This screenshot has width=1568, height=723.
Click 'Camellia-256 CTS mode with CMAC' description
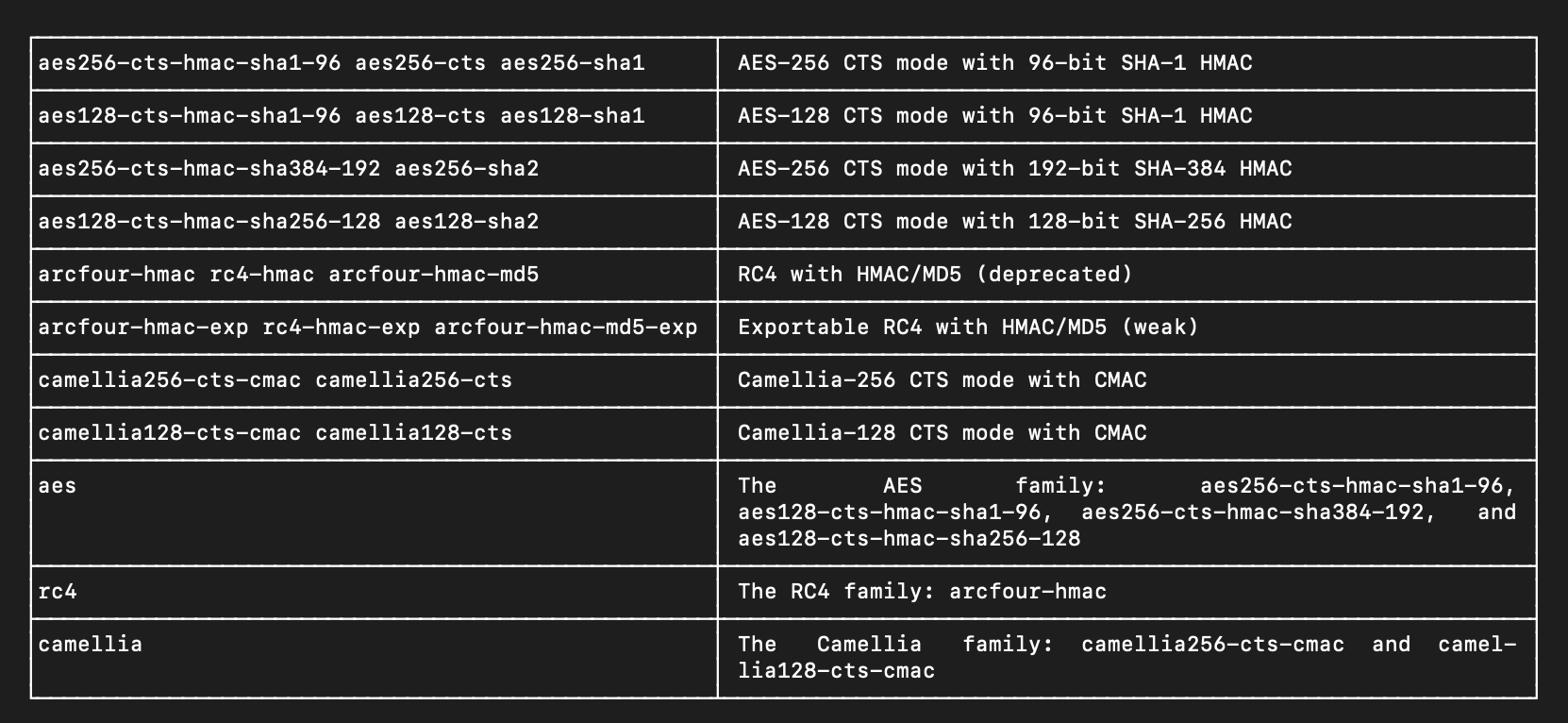[x=942, y=380]
